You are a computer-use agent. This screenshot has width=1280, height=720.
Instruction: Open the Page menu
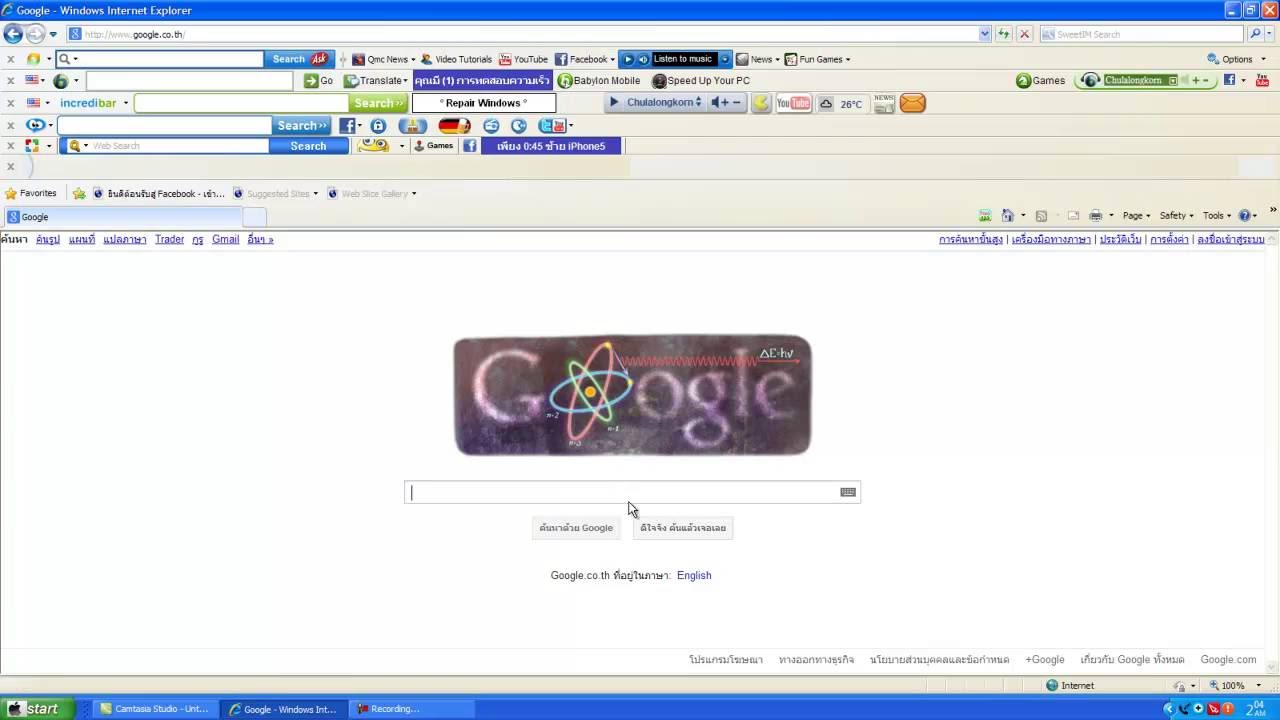point(1136,215)
